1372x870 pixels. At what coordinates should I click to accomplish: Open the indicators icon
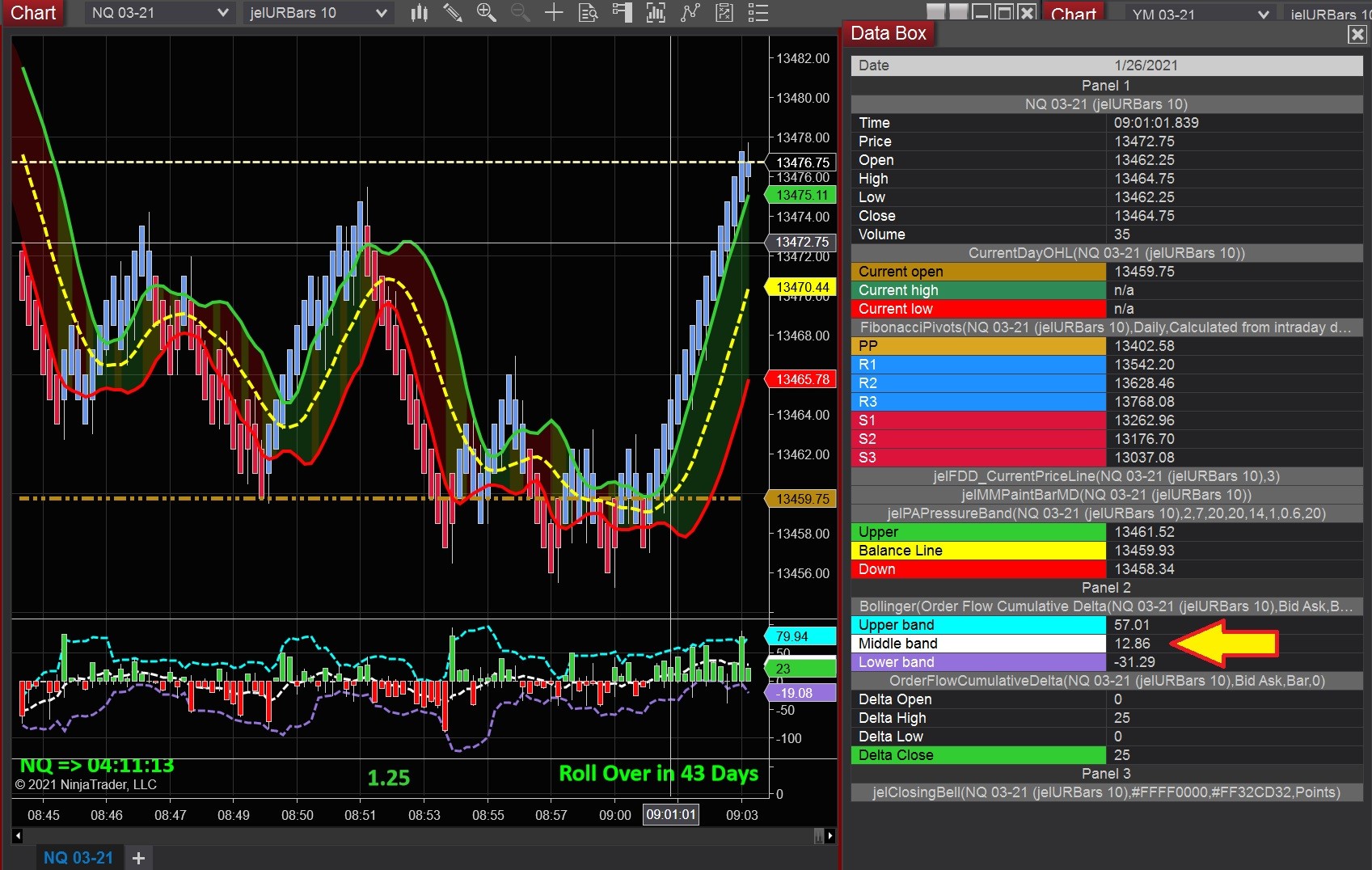(690, 13)
